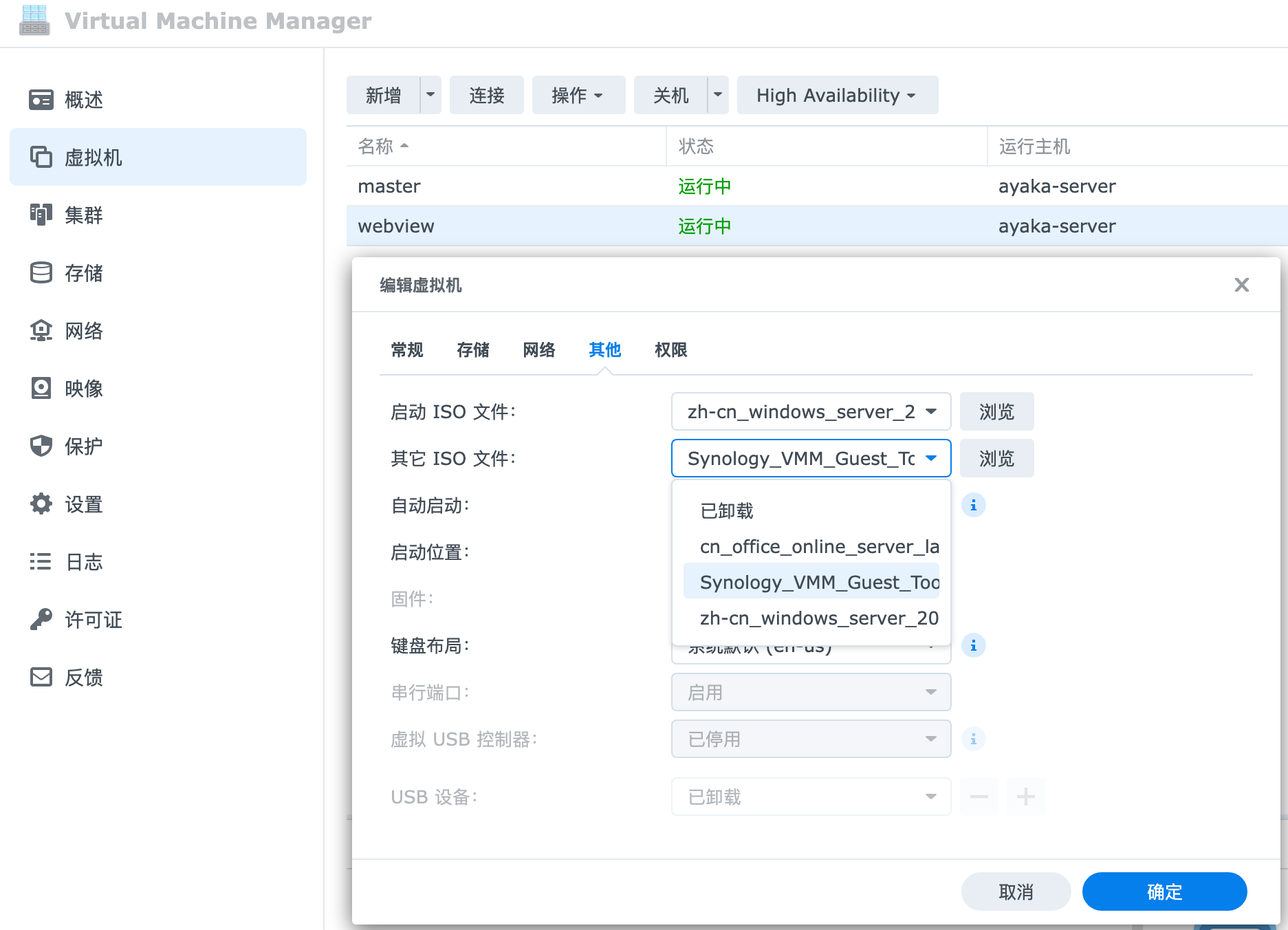Click the License (许可证) key icon
Image resolution: width=1288 pixels, height=930 pixels.
[x=41, y=620]
